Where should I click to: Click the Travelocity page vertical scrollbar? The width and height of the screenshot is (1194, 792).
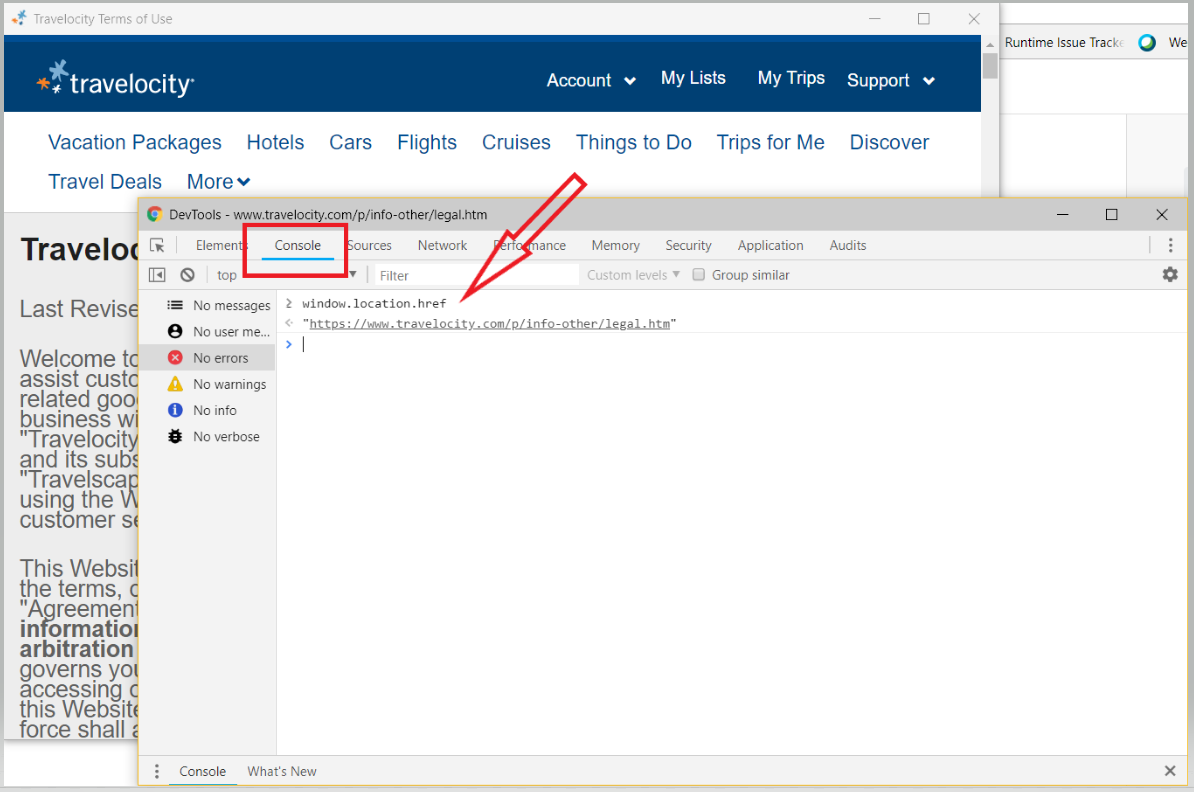click(x=990, y=65)
